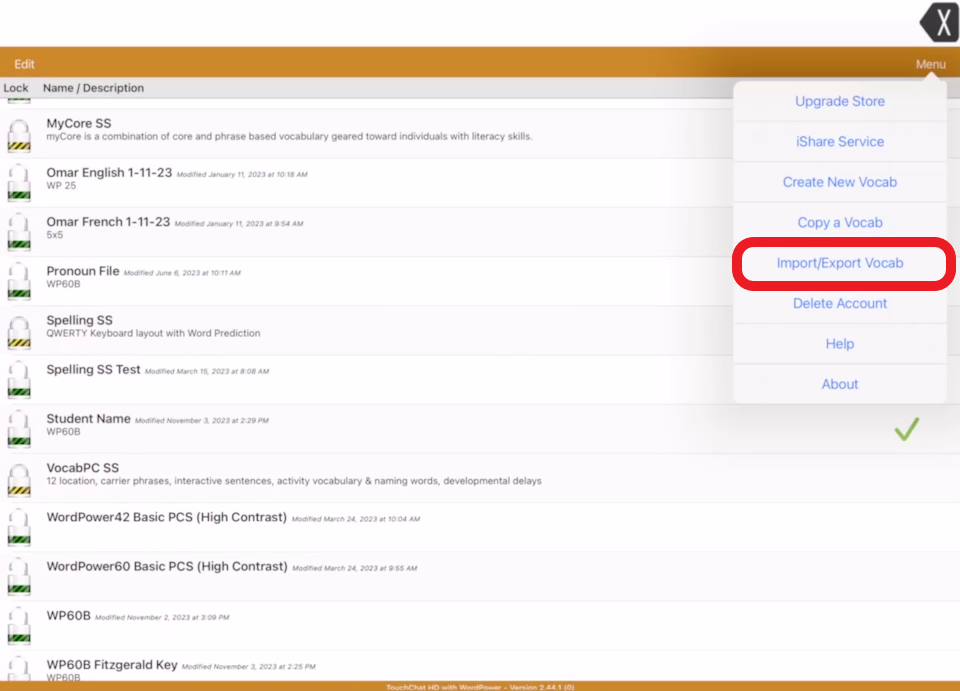The height and width of the screenshot is (691, 960).
Task: Click the WordPower42 Basic PCS lock icon
Action: tap(19, 528)
